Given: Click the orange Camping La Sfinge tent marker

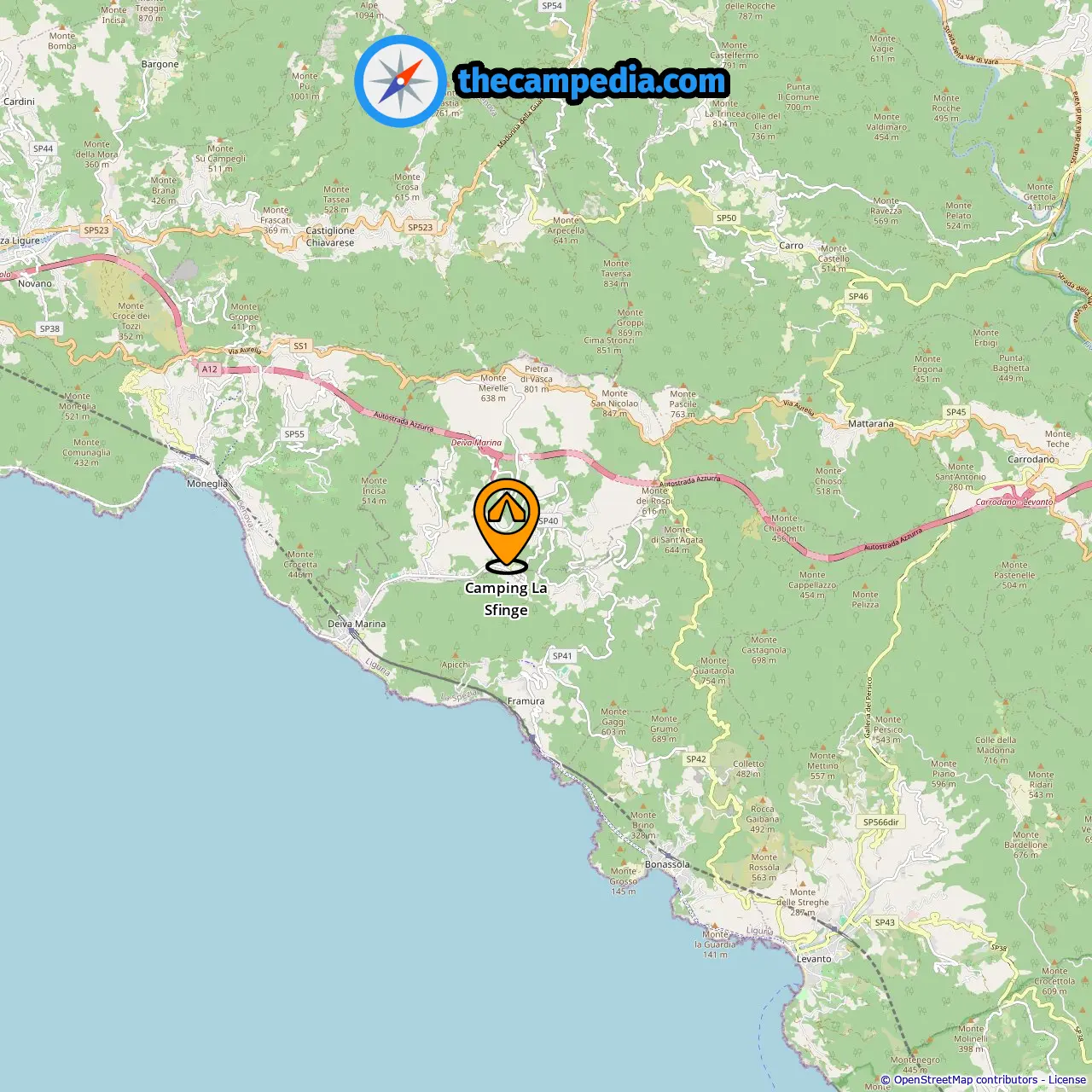Looking at the screenshot, I should point(507,524).
